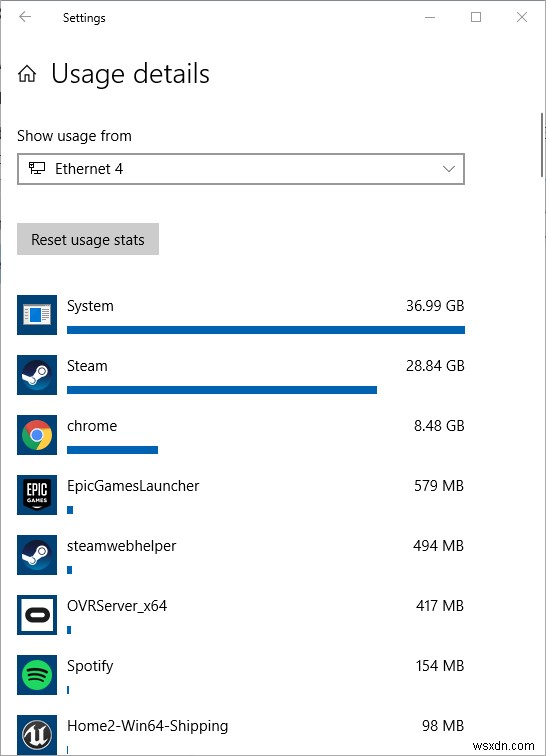Click the Usage details heading
546x756 pixels.
[x=130, y=74]
